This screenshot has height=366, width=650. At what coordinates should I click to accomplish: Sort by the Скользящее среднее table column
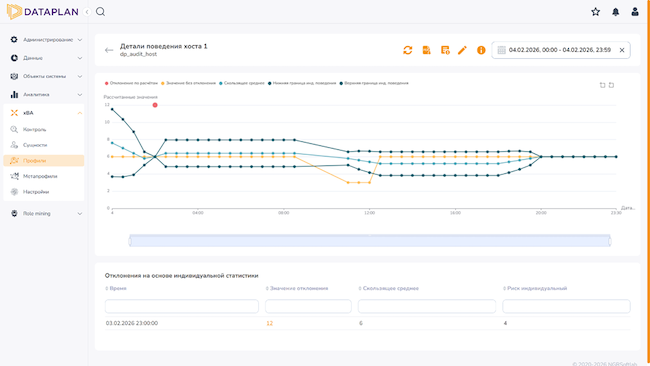pos(389,288)
